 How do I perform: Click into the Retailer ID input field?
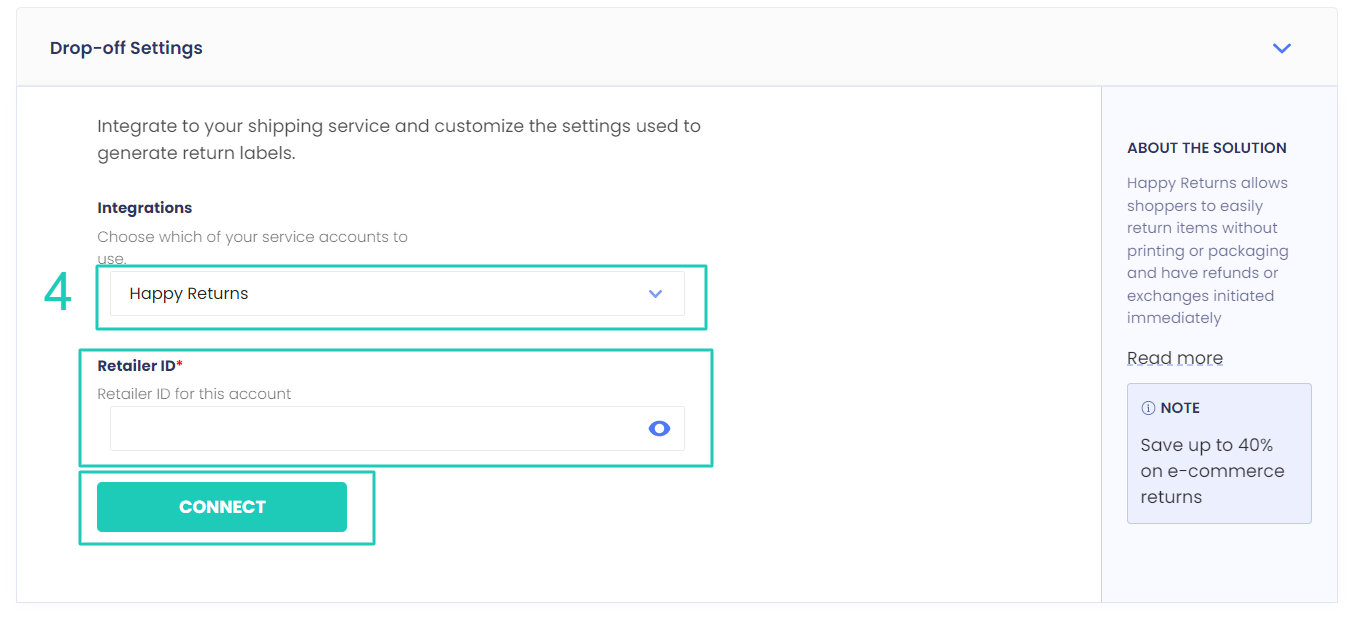(x=397, y=428)
